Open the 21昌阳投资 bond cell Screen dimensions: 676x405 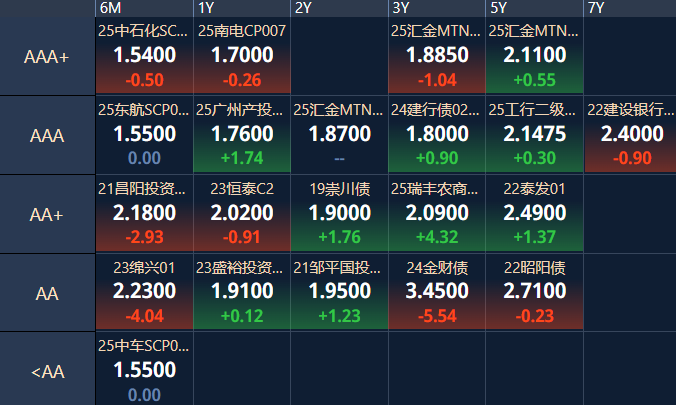[144, 213]
